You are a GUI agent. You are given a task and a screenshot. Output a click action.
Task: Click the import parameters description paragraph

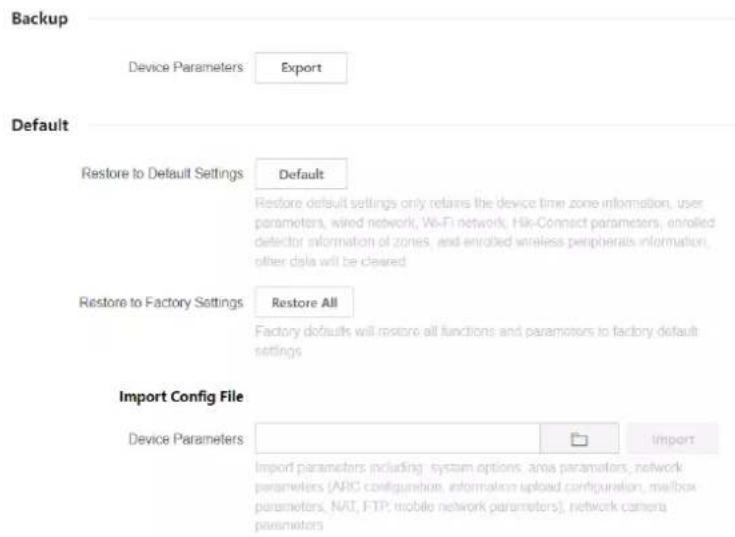pos(475,496)
